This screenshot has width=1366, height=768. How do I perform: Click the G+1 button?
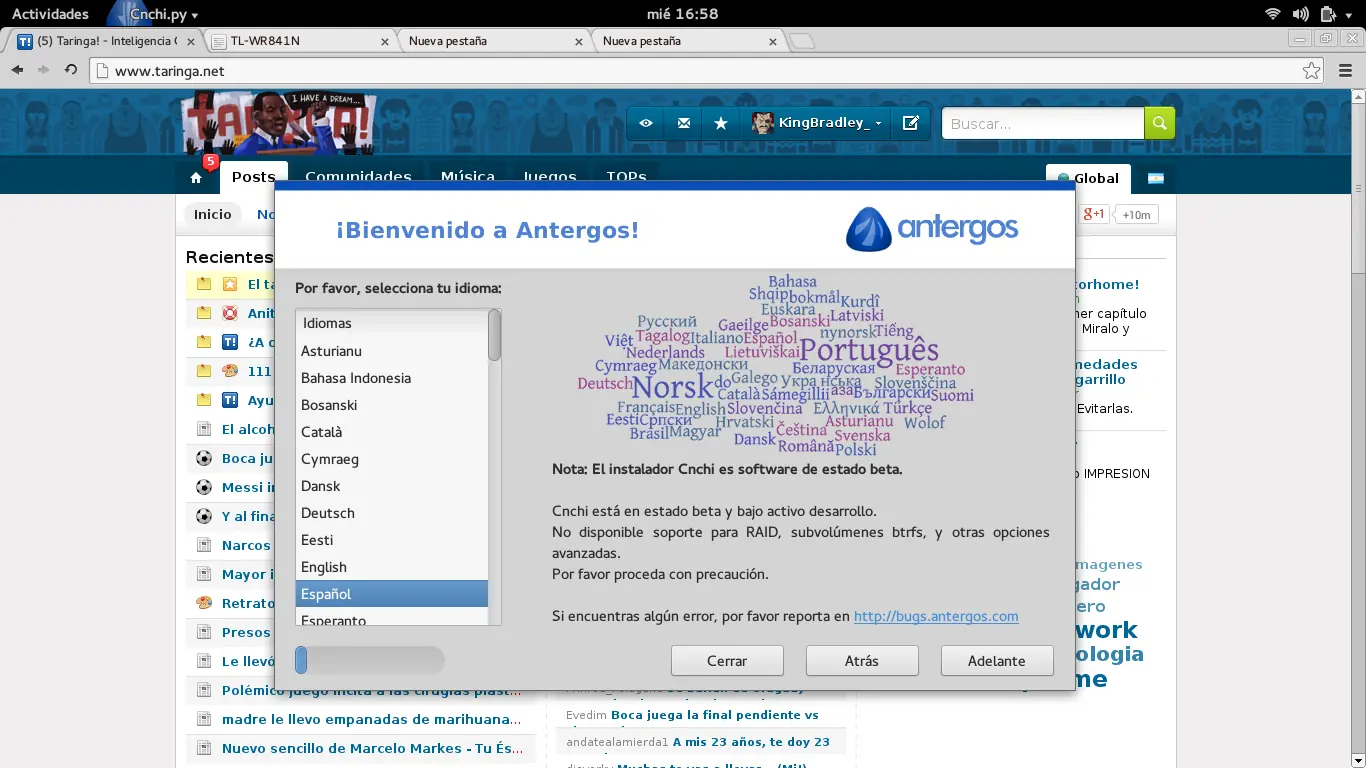[x=1093, y=214]
